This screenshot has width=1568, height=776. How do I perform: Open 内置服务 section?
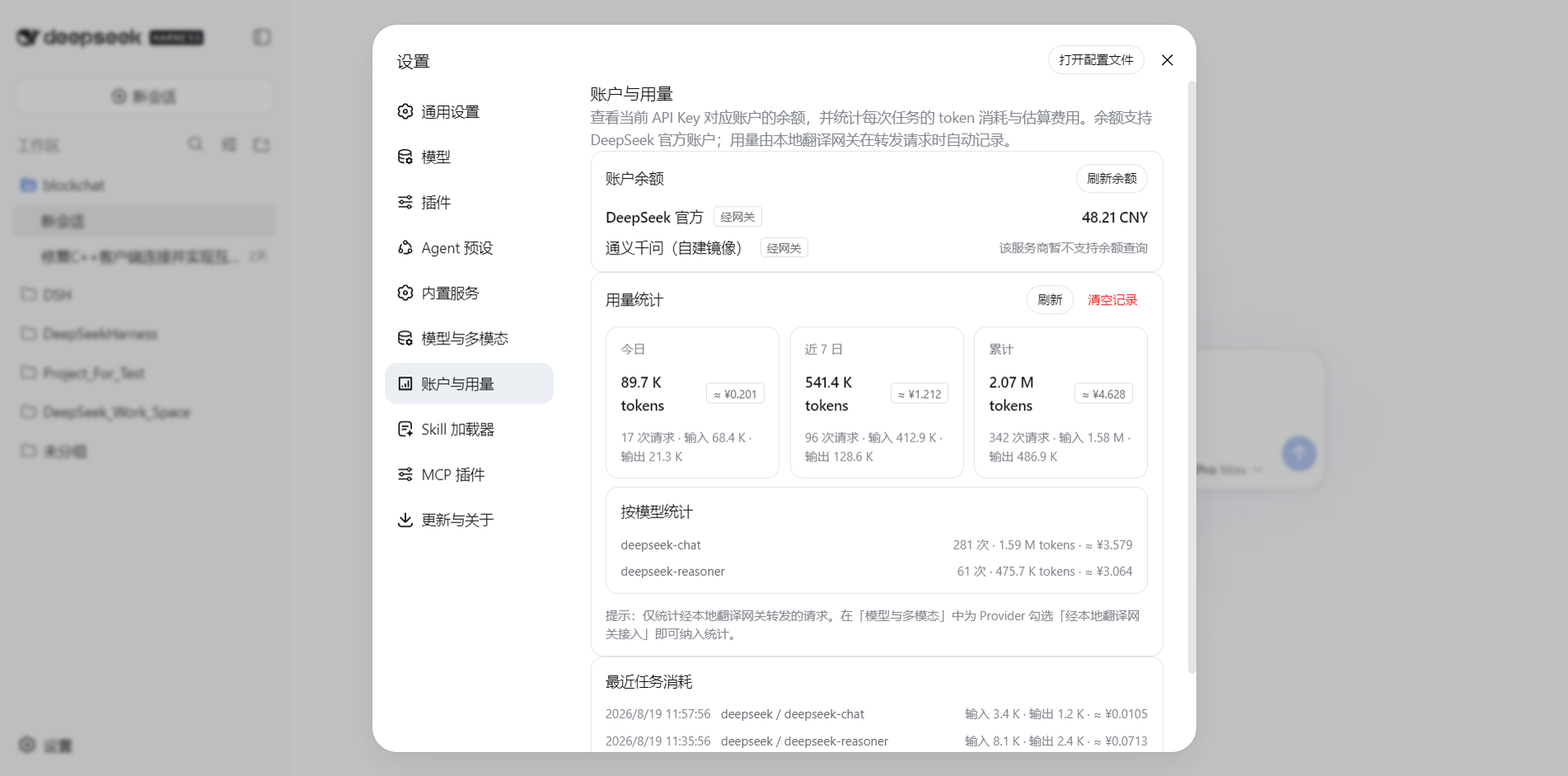(x=469, y=293)
